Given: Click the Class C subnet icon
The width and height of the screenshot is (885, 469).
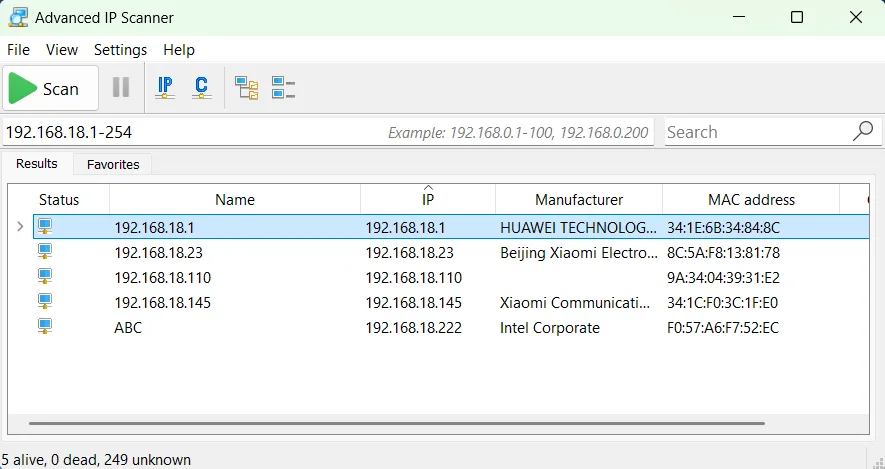Looking at the screenshot, I should coord(201,87).
